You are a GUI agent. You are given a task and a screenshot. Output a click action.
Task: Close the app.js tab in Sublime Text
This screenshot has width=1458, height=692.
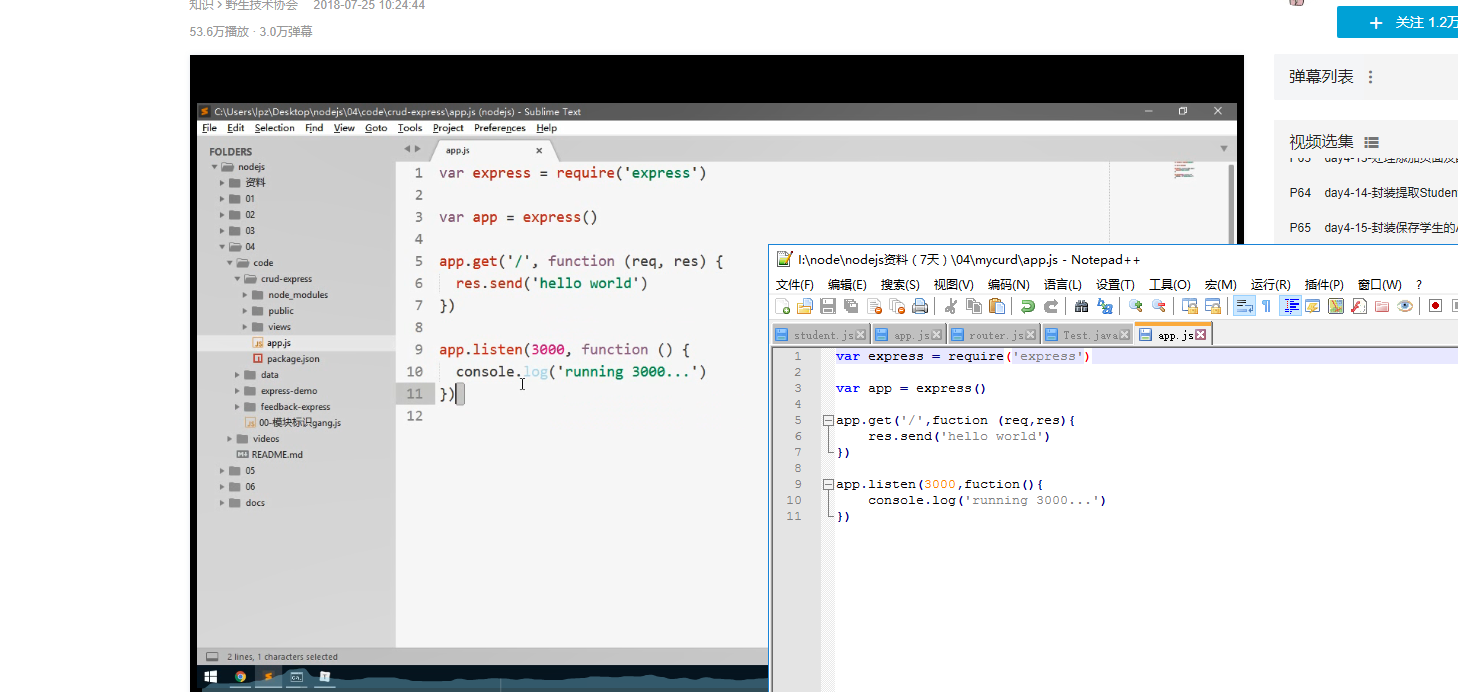click(539, 150)
